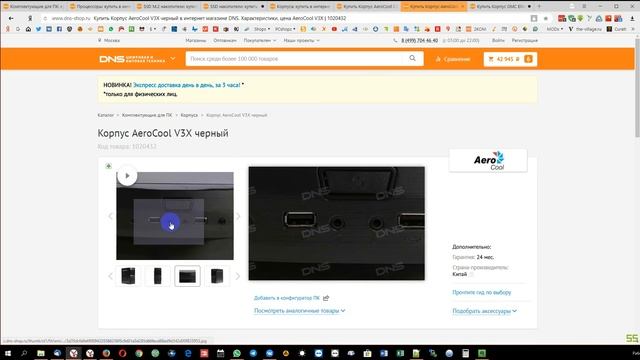Select the first case thumbnail, front angle view

point(129,276)
